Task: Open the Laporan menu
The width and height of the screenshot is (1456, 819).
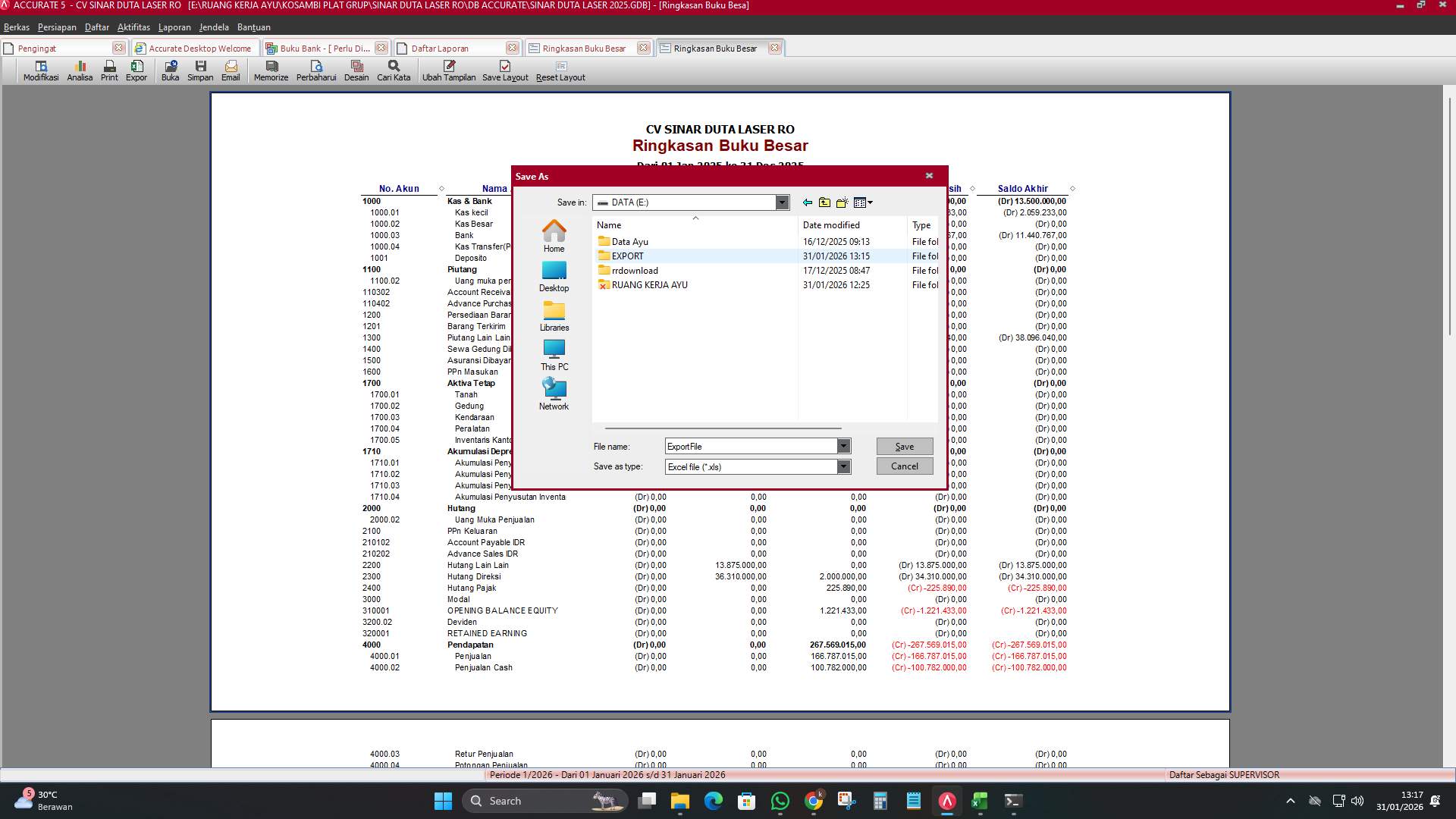Action: click(x=174, y=27)
